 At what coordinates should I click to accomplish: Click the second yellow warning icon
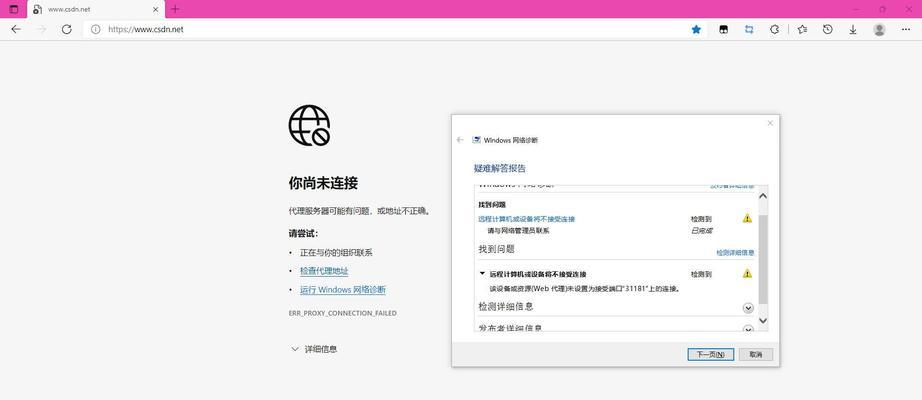(x=747, y=274)
